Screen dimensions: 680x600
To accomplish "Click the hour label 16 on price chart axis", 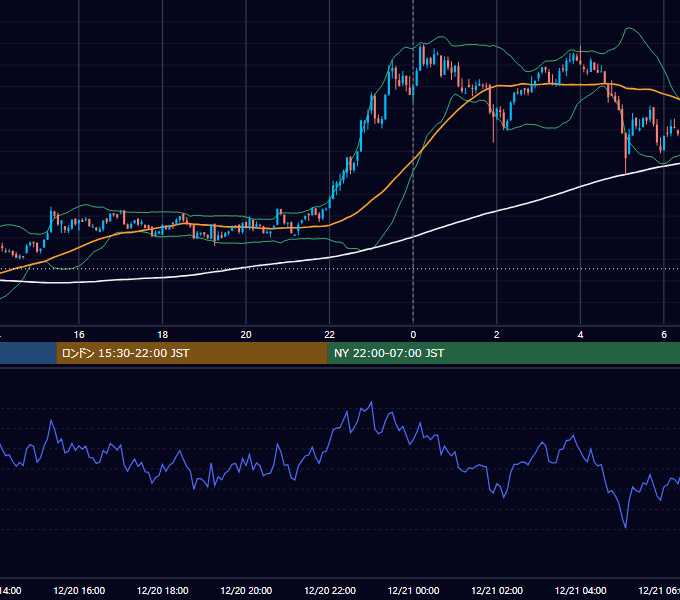I will tap(79, 335).
